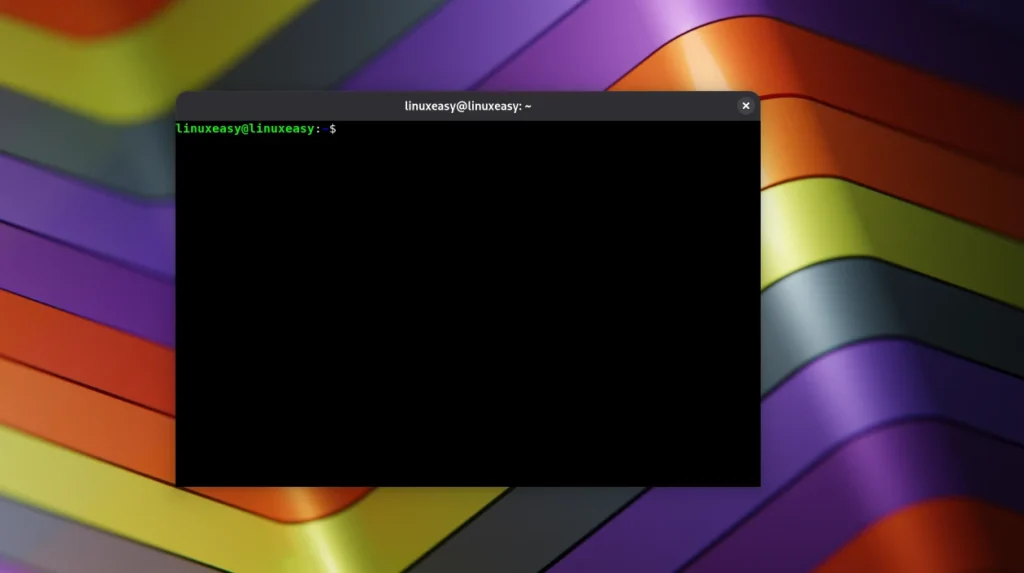
Task: Click the dollar sign in shell prompt
Action: [333, 129]
